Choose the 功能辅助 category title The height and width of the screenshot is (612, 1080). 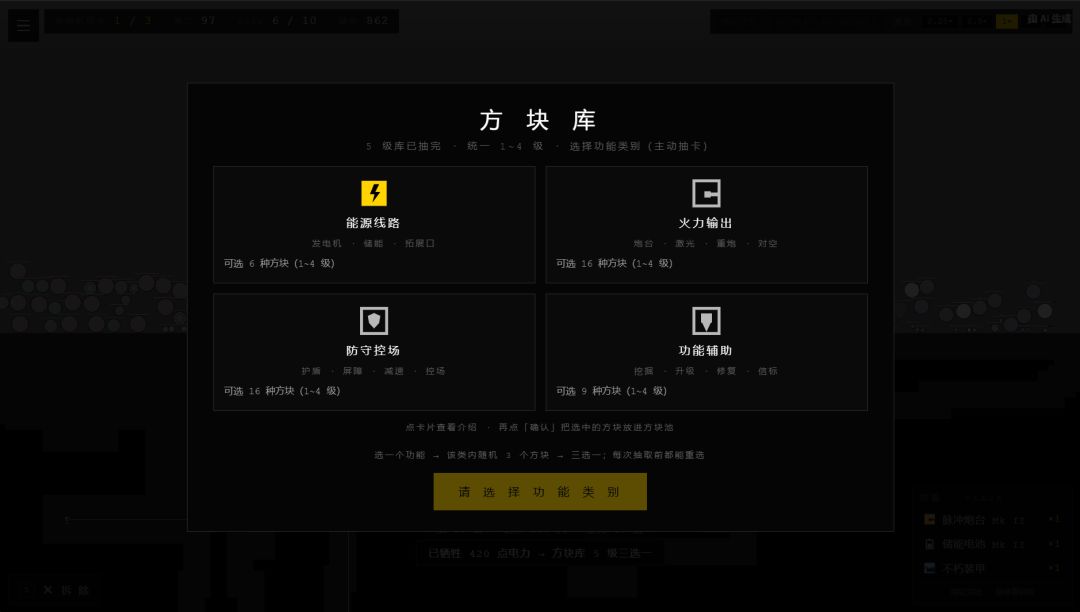[705, 350]
